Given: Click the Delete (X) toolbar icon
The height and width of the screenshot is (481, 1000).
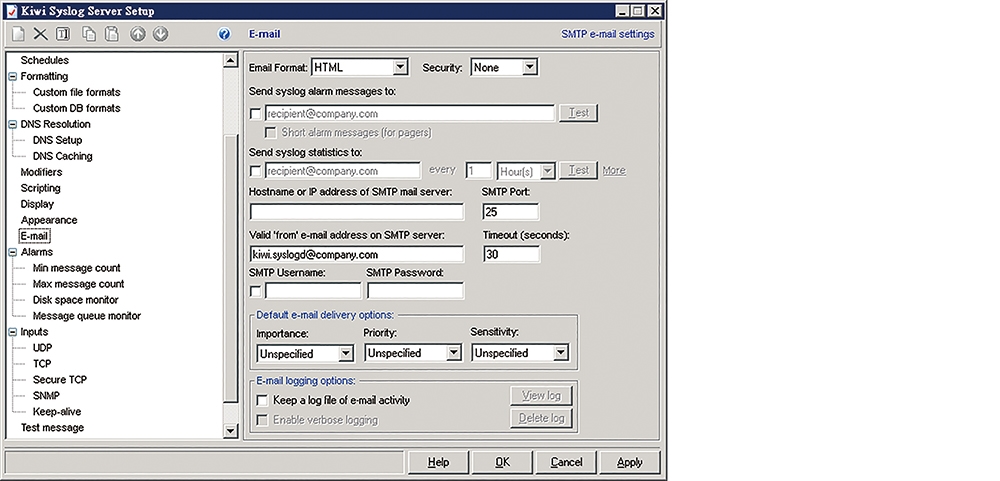Looking at the screenshot, I should [x=41, y=34].
